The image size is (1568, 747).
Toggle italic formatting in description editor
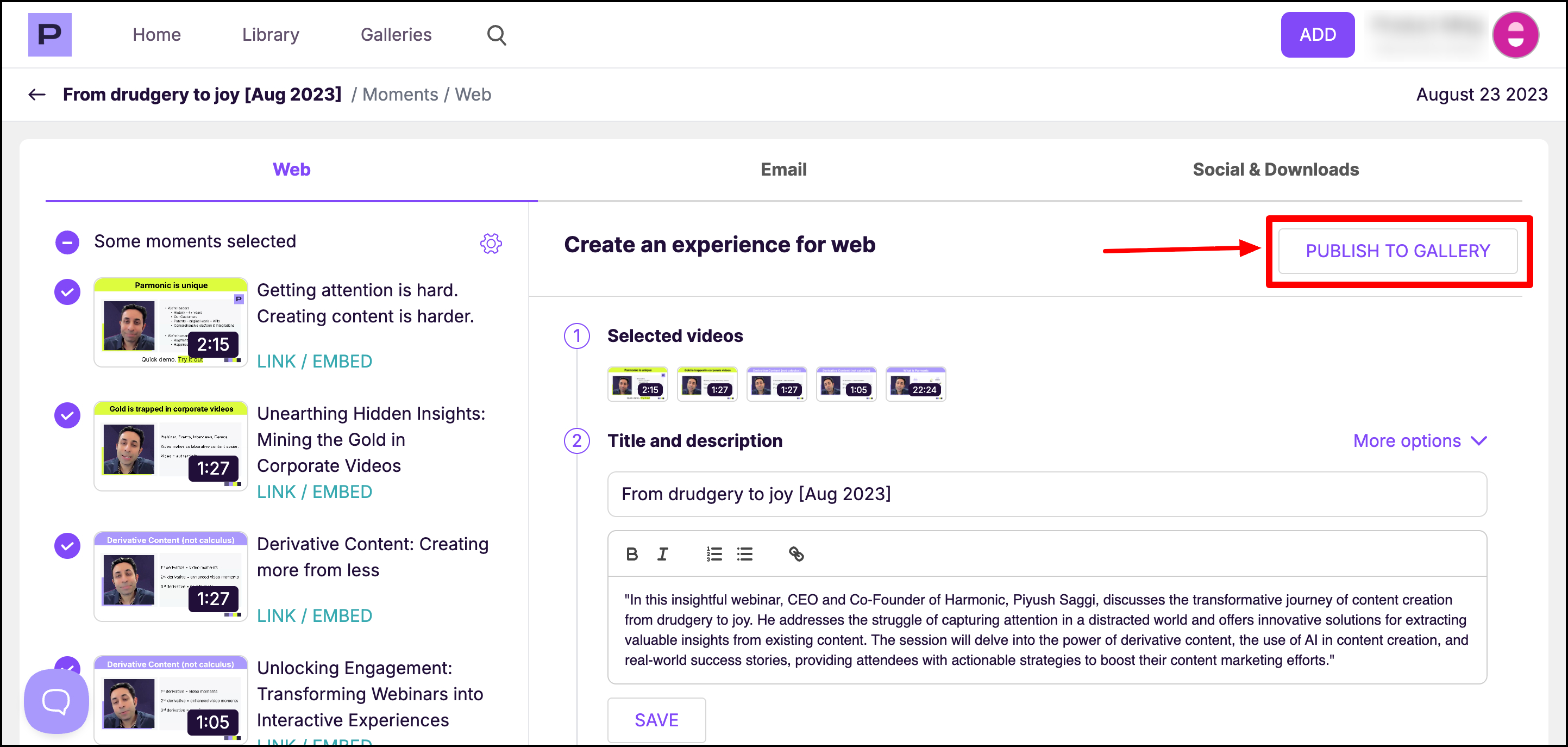(x=662, y=554)
